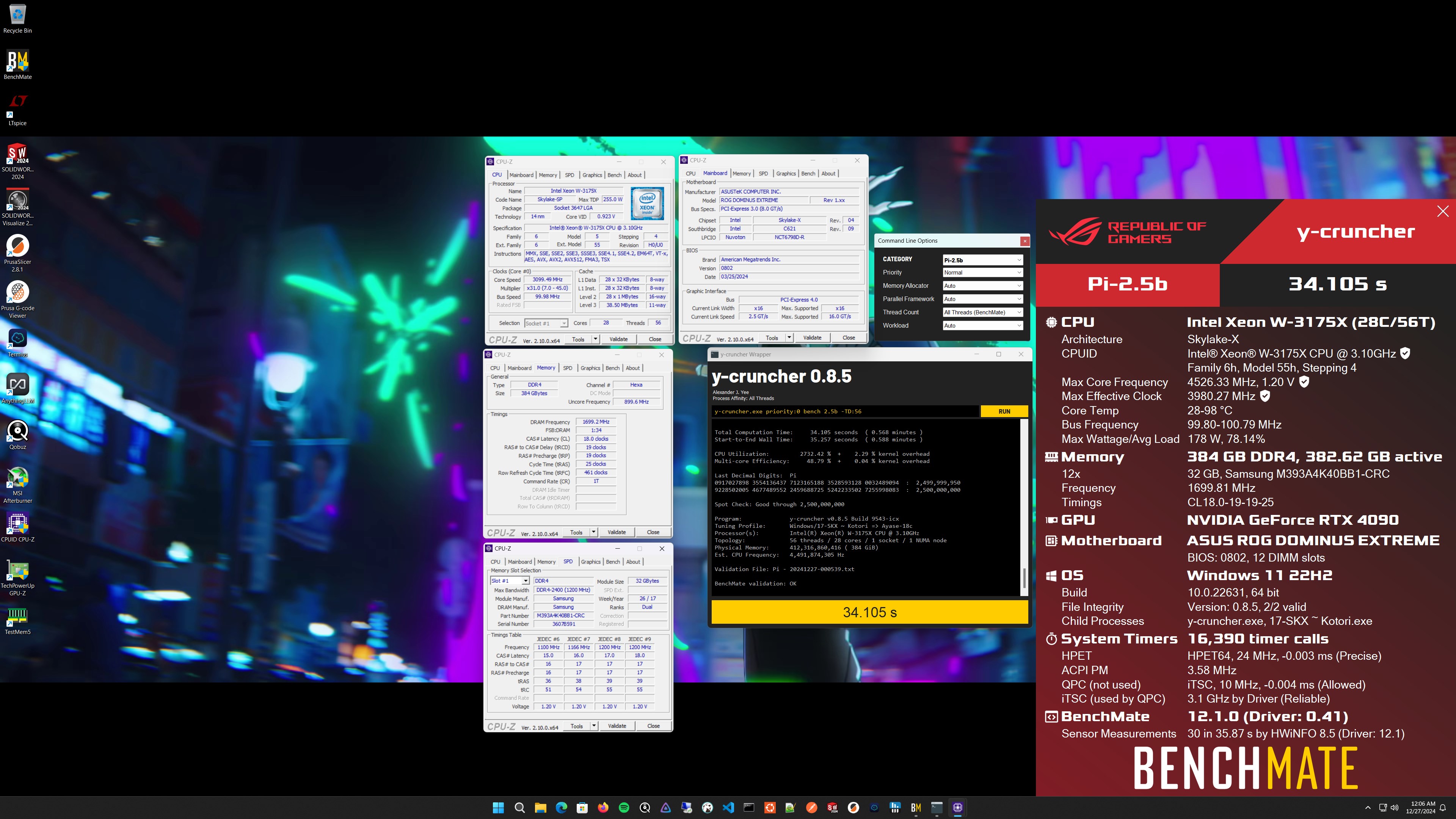This screenshot has width=1456, height=819.
Task: Open Visual Studio Code in the taskbar
Action: click(x=728, y=808)
